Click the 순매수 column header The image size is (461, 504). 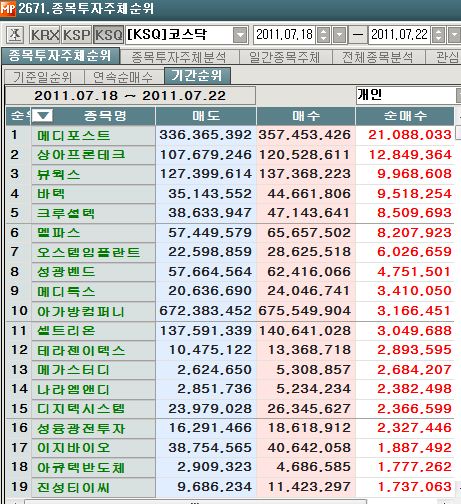[x=405, y=116]
